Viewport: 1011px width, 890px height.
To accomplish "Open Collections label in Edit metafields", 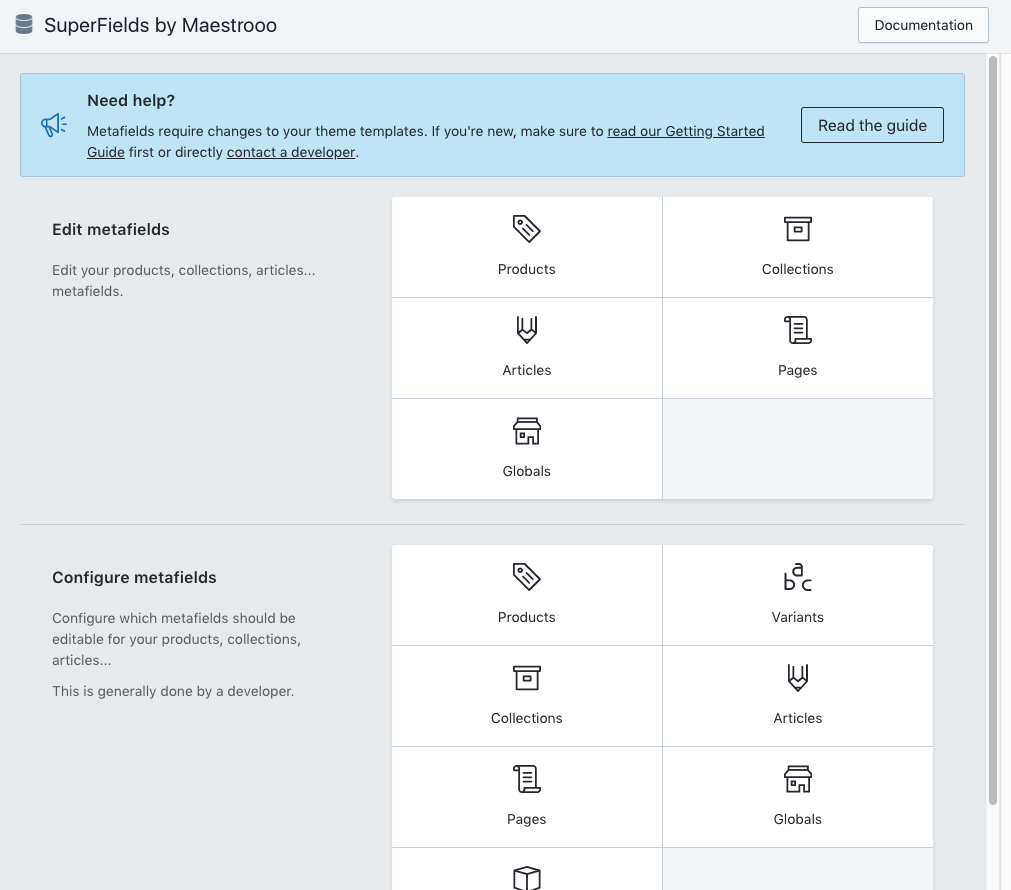I will 798,269.
